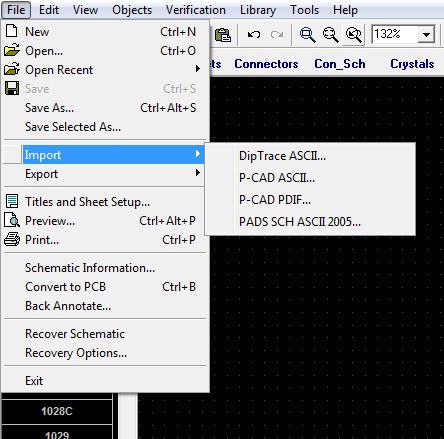Image resolution: width=444 pixels, height=439 pixels.
Task: Select the Open Recent menu entry
Action: (x=105, y=70)
